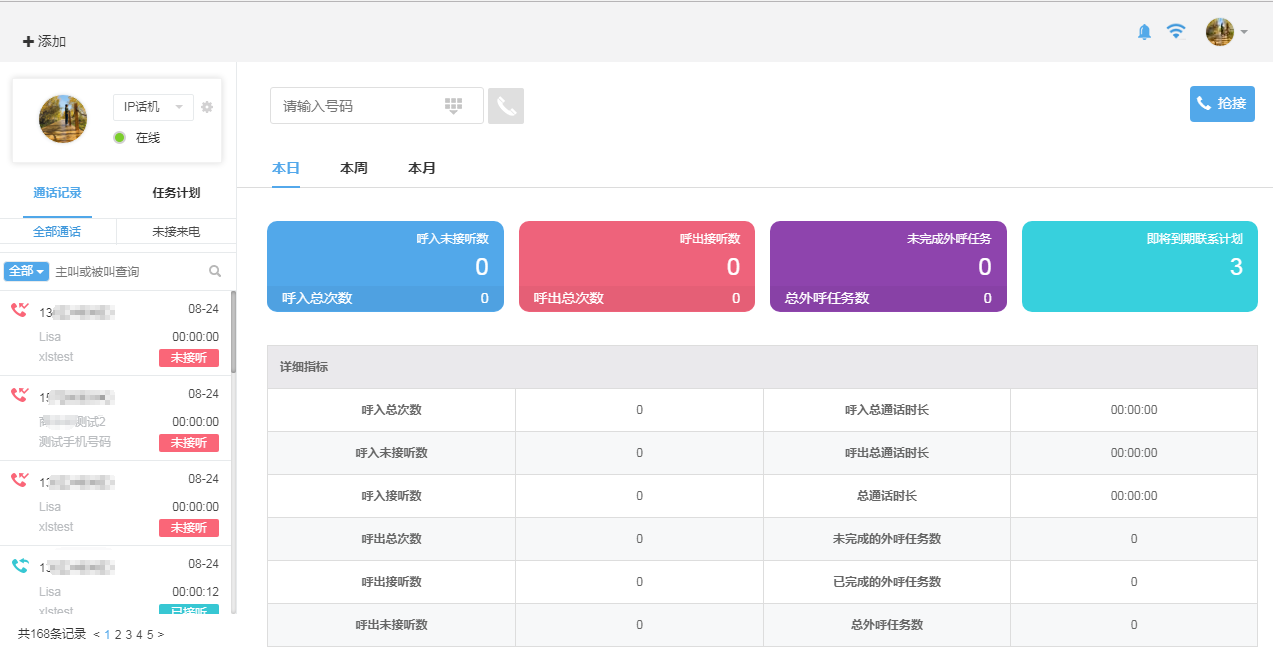Viewport: 1273px width, 664px height.
Task: Open the notification bell
Action: click(1145, 32)
